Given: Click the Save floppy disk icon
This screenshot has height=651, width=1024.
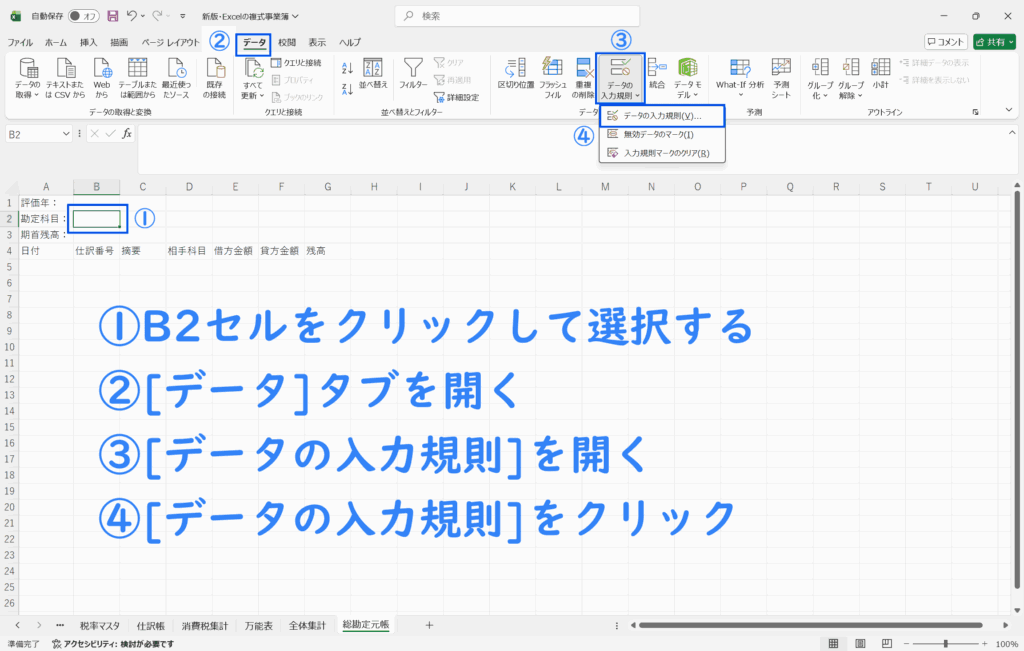Looking at the screenshot, I should tap(112, 16).
